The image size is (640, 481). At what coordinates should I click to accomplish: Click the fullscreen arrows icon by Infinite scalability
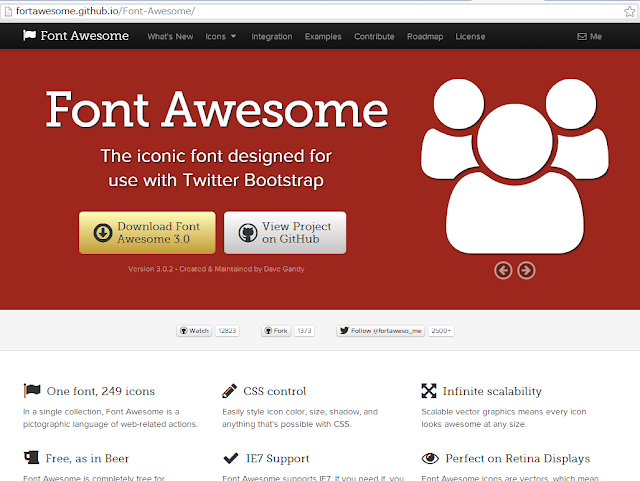click(x=429, y=391)
